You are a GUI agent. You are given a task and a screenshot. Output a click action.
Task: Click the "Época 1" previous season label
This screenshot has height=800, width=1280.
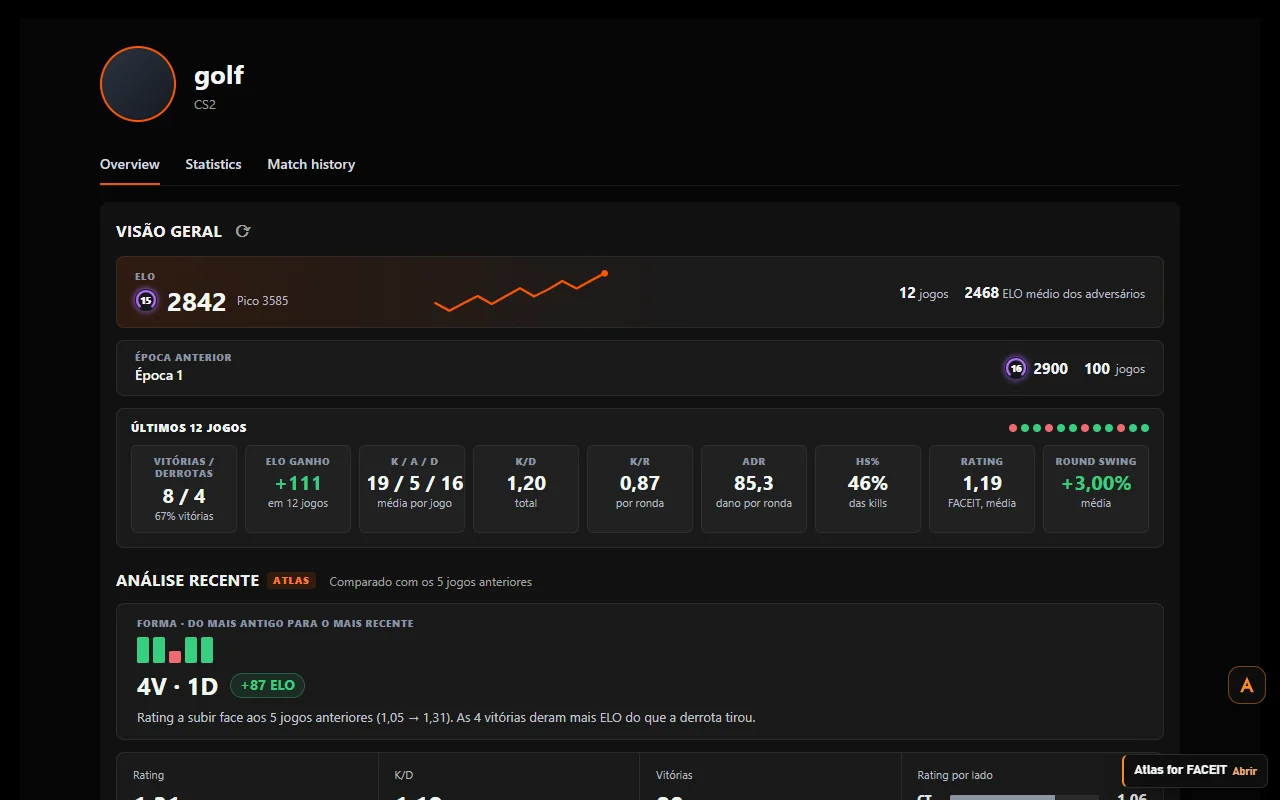[x=159, y=376]
